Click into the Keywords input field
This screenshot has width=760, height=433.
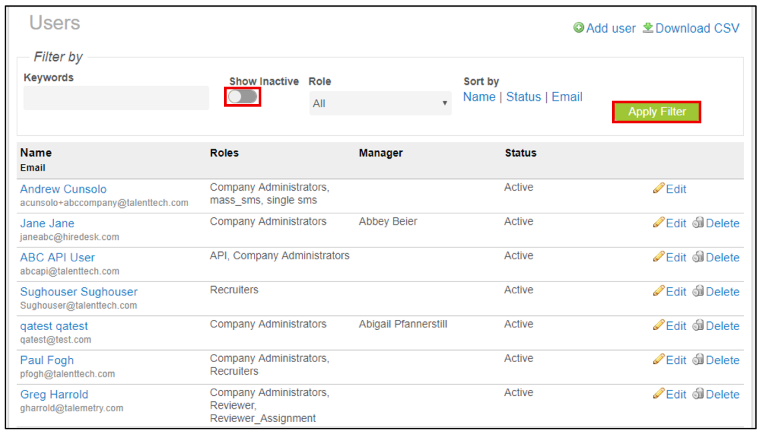116,98
